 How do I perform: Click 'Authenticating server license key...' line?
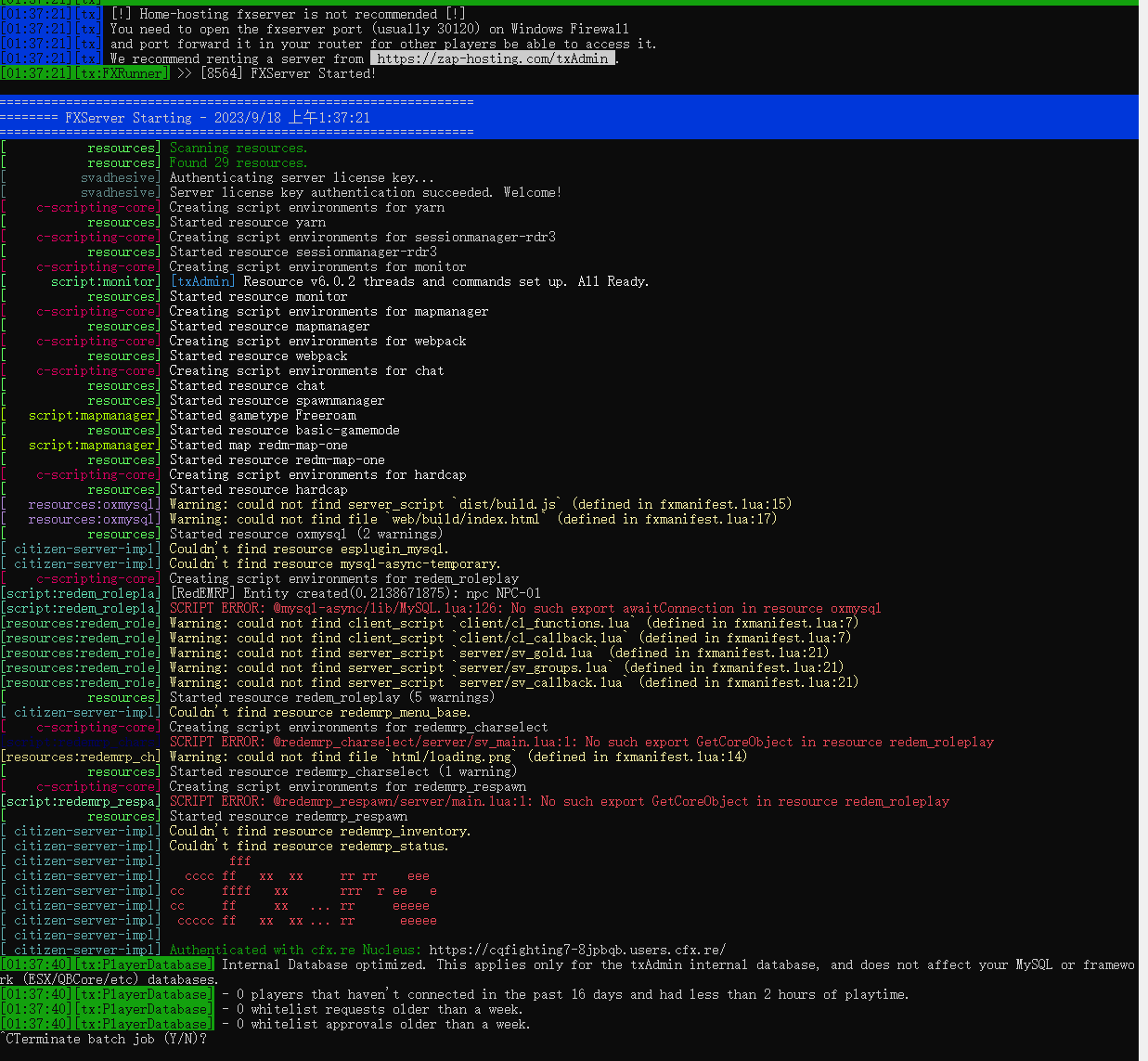click(x=301, y=177)
